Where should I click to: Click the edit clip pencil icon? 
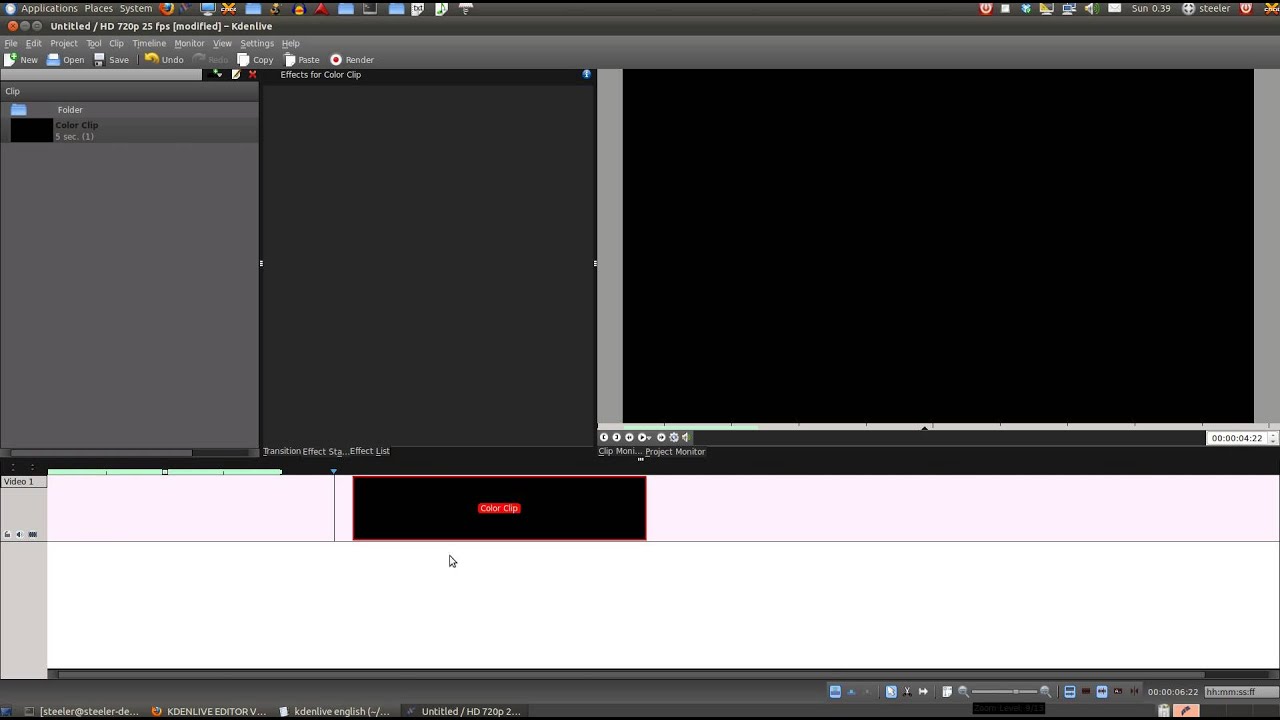click(x=236, y=74)
